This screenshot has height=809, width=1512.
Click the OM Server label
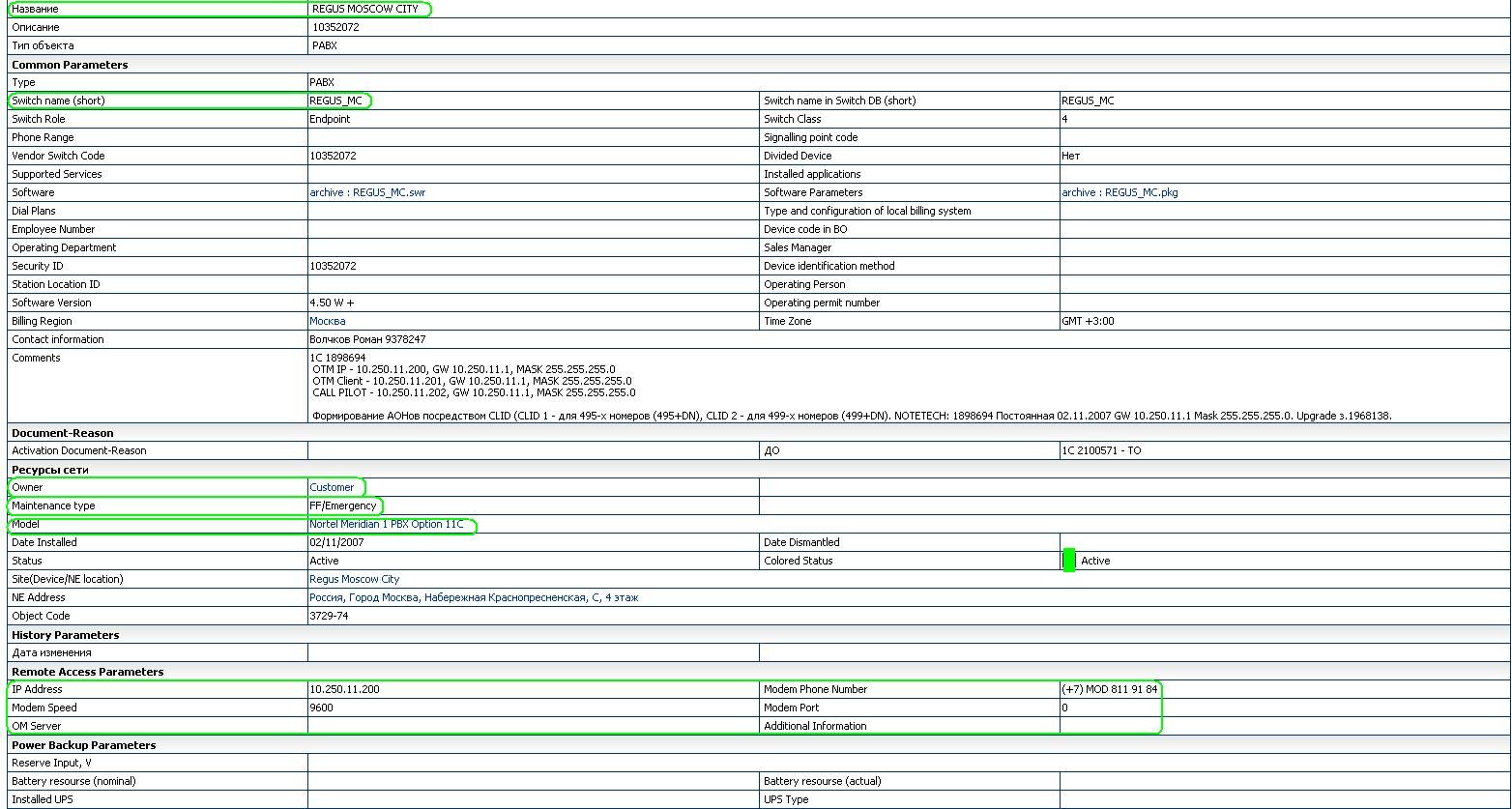pos(37,726)
